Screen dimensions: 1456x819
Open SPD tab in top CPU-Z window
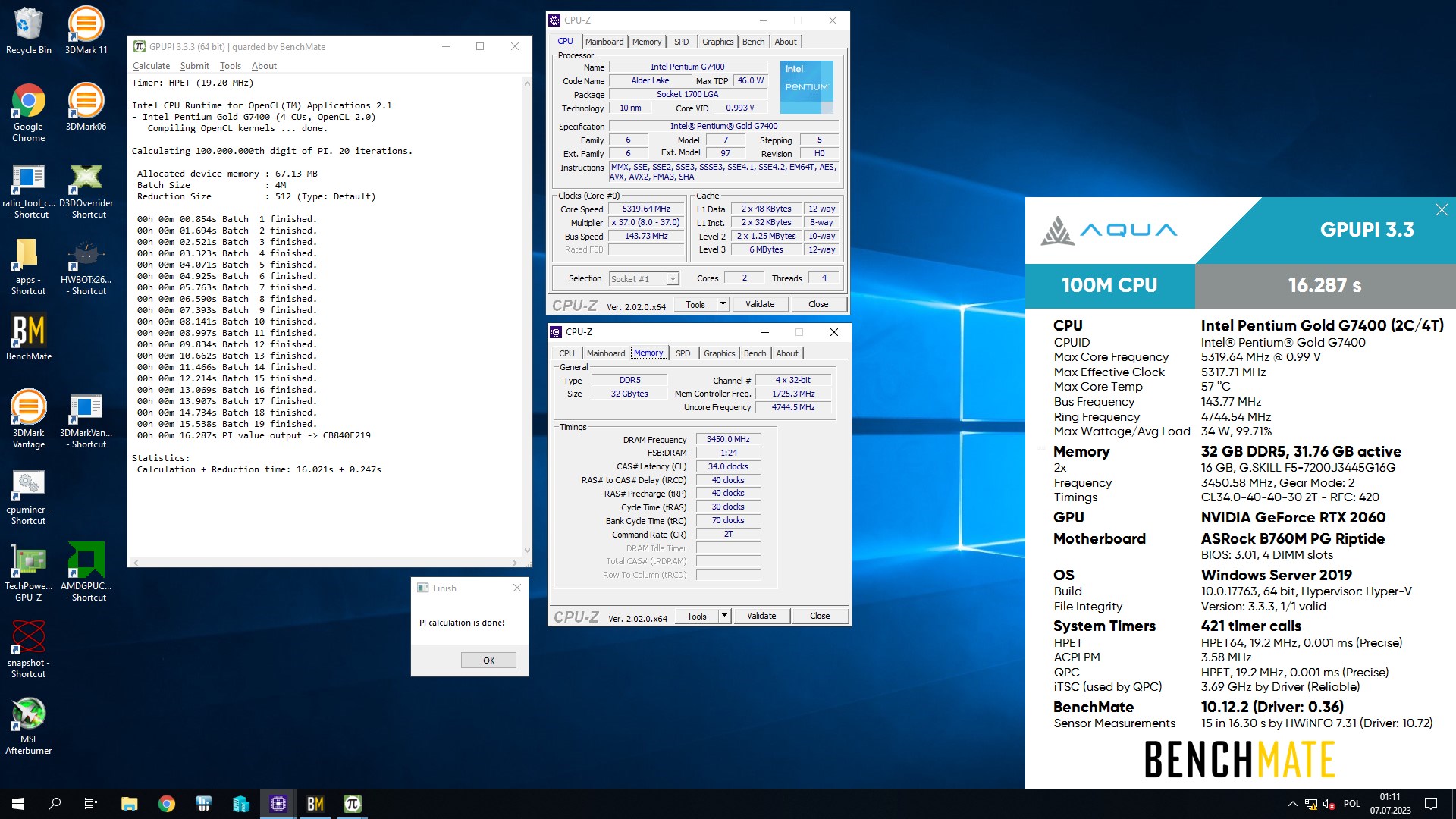[682, 42]
